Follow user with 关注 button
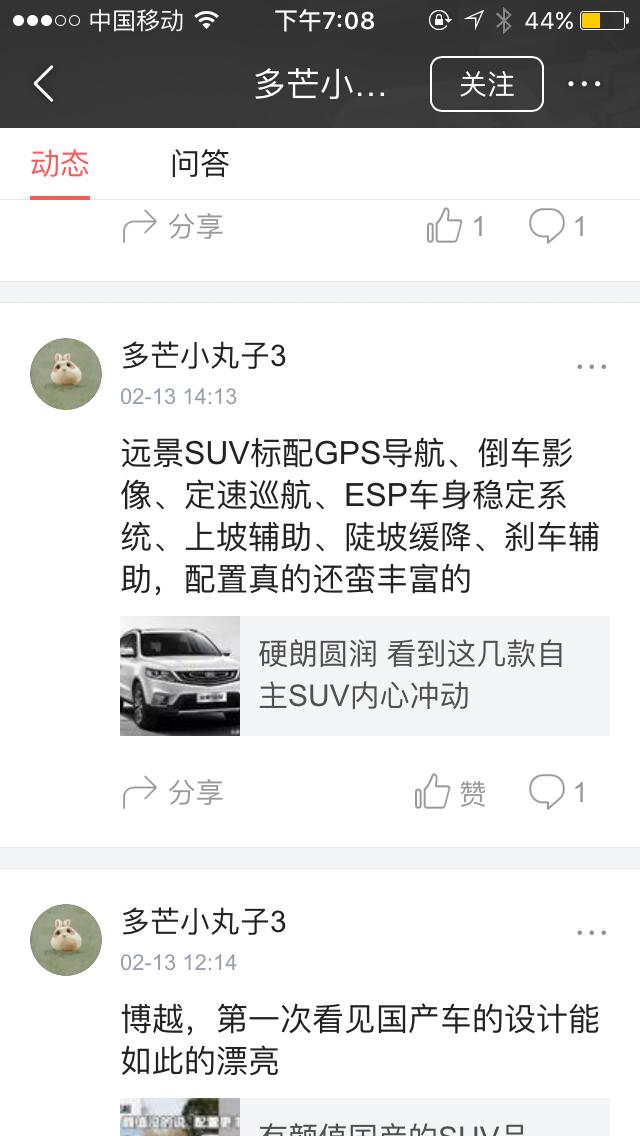The image size is (640, 1136). pyautogui.click(x=487, y=84)
